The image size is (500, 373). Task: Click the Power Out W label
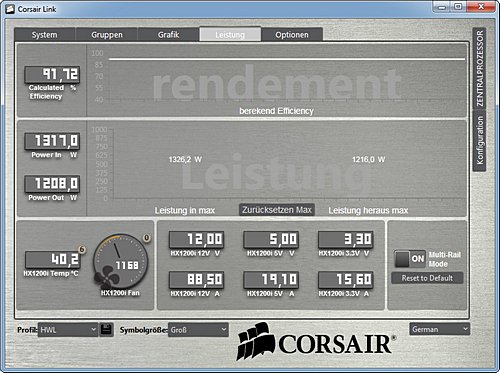[52, 198]
